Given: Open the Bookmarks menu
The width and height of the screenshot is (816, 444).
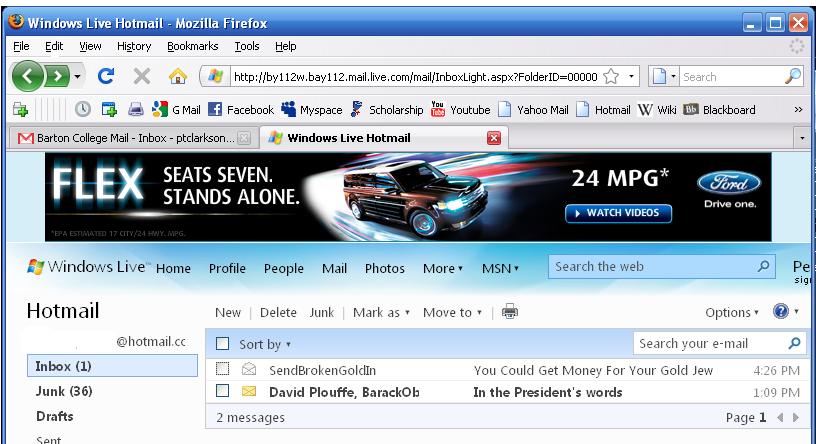Looking at the screenshot, I should pos(190,46).
